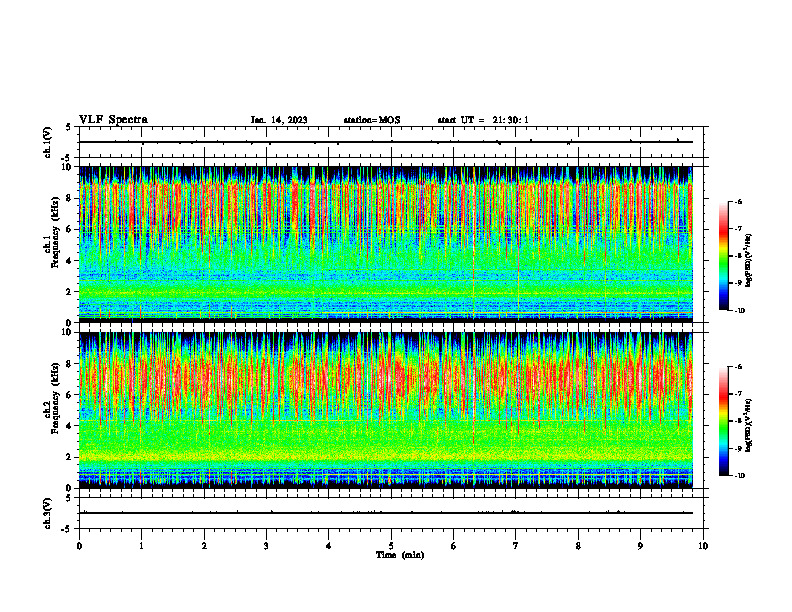This screenshot has height=612, width=792.
Task: Click the time axis tick label 9
Action: (640, 546)
